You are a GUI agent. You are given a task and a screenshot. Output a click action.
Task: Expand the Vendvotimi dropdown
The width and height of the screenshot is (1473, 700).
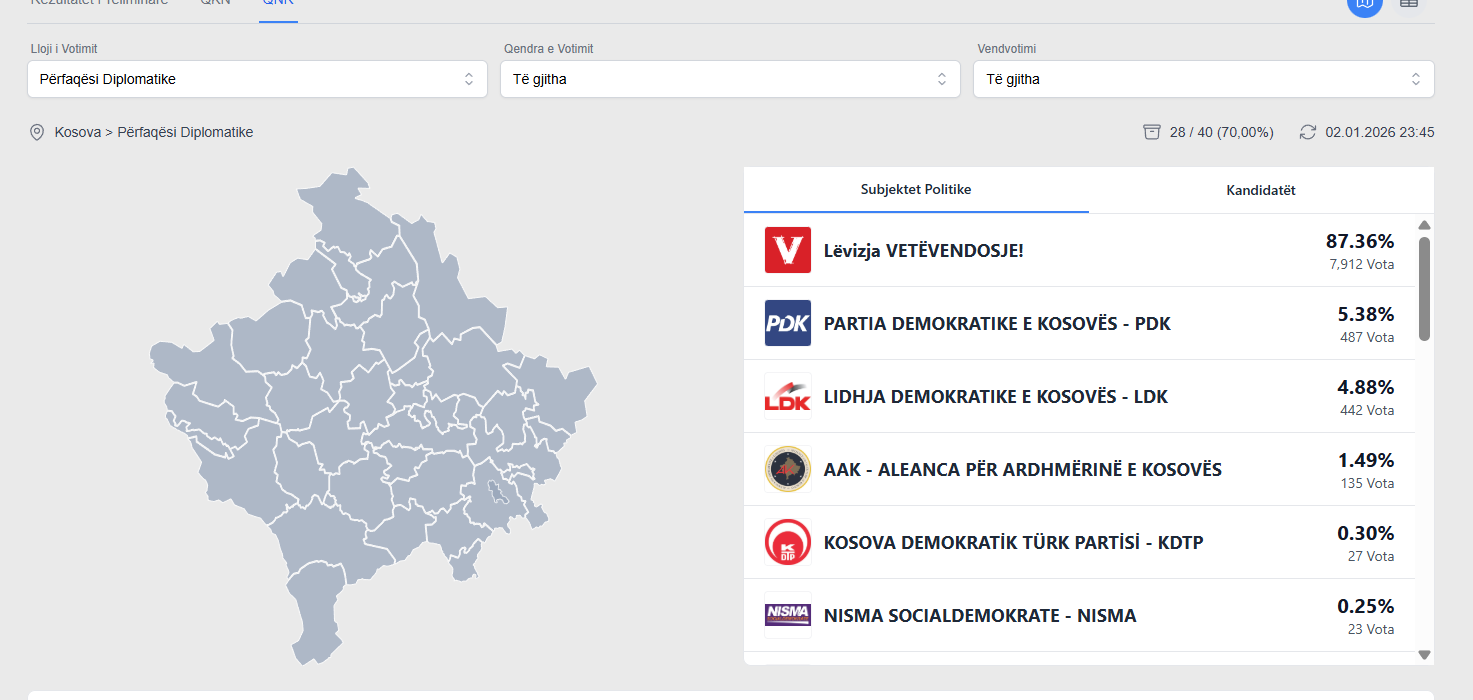[x=1203, y=79]
